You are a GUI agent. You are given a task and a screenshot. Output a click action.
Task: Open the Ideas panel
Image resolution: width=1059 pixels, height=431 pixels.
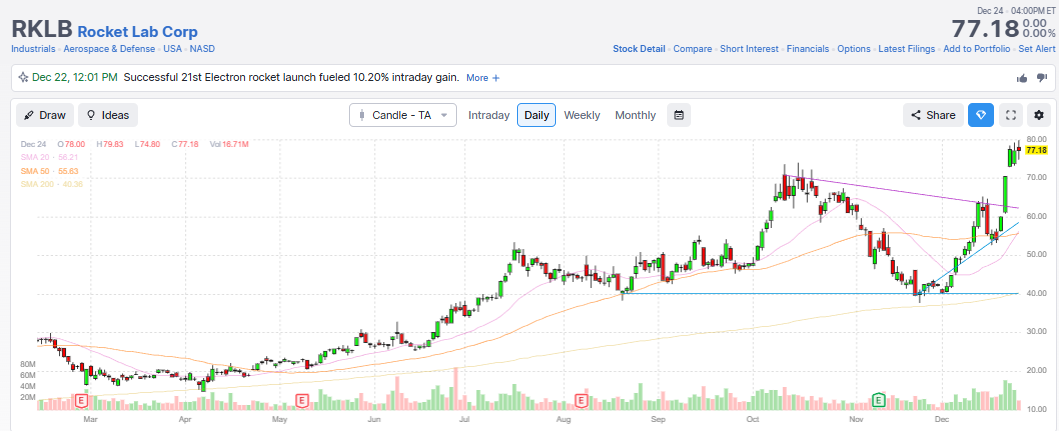tap(108, 115)
